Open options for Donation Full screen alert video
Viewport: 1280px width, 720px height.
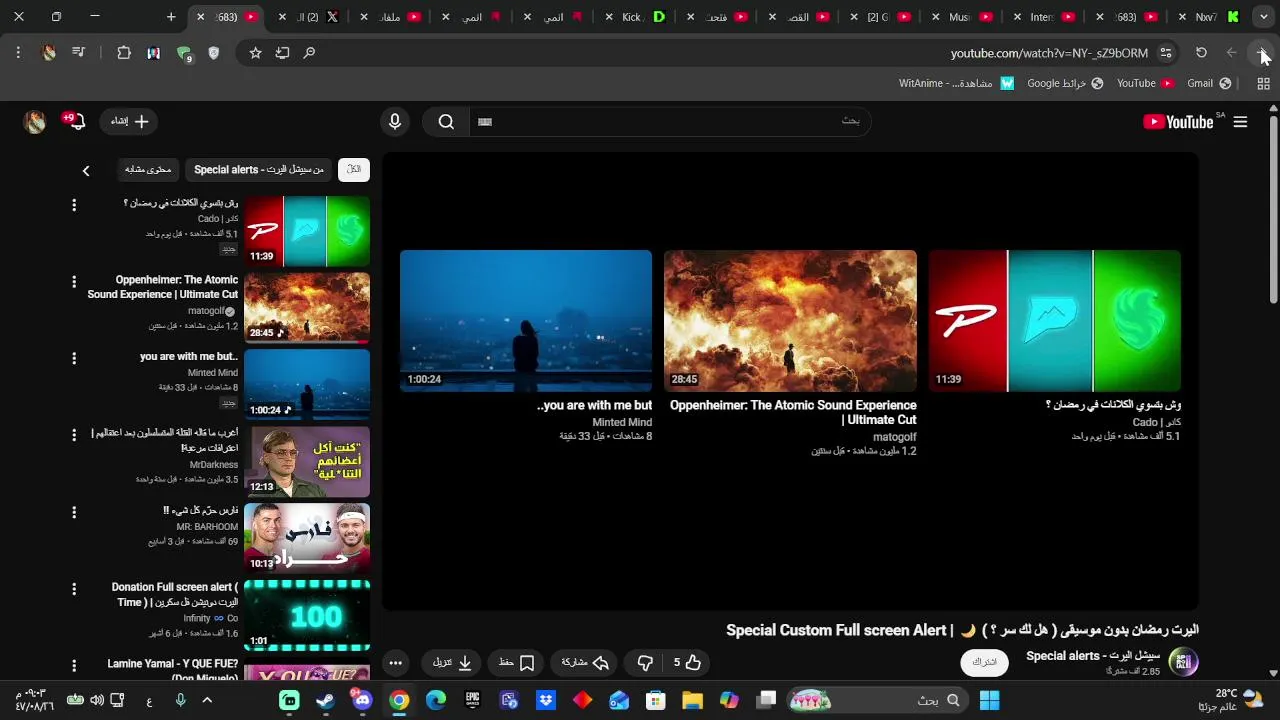[x=73, y=589]
